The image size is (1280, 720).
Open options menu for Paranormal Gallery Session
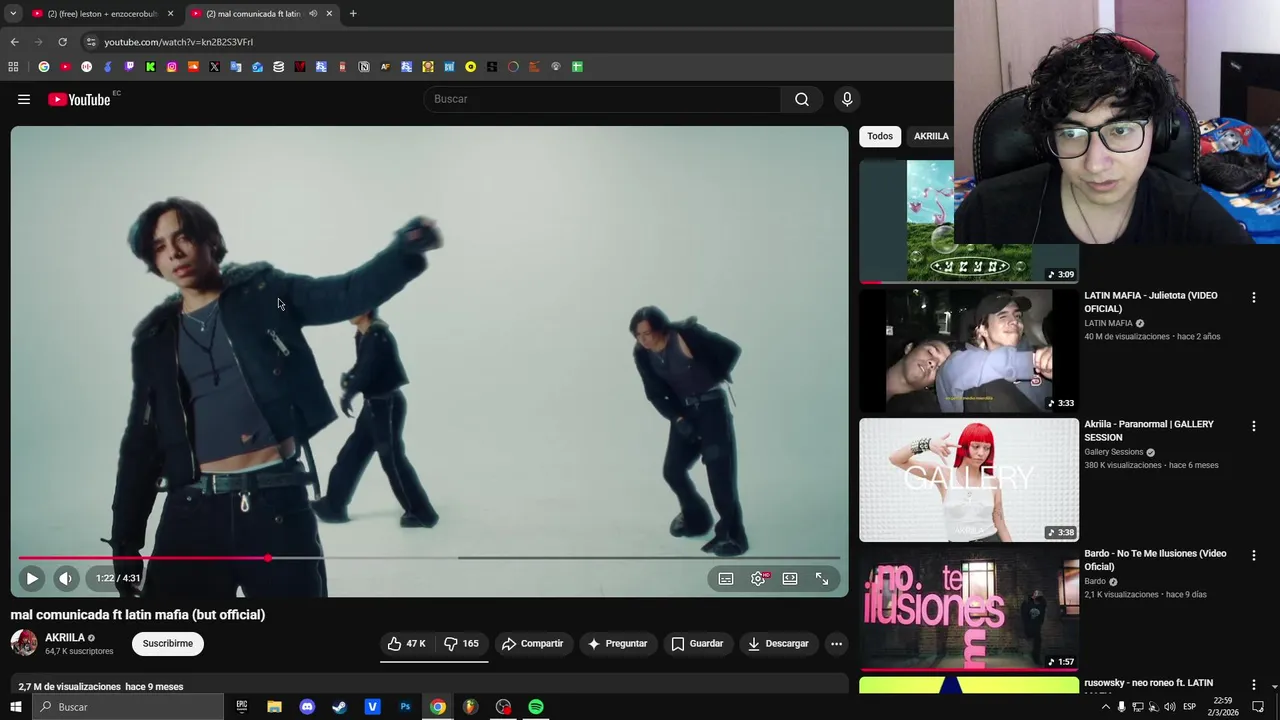point(1253,426)
